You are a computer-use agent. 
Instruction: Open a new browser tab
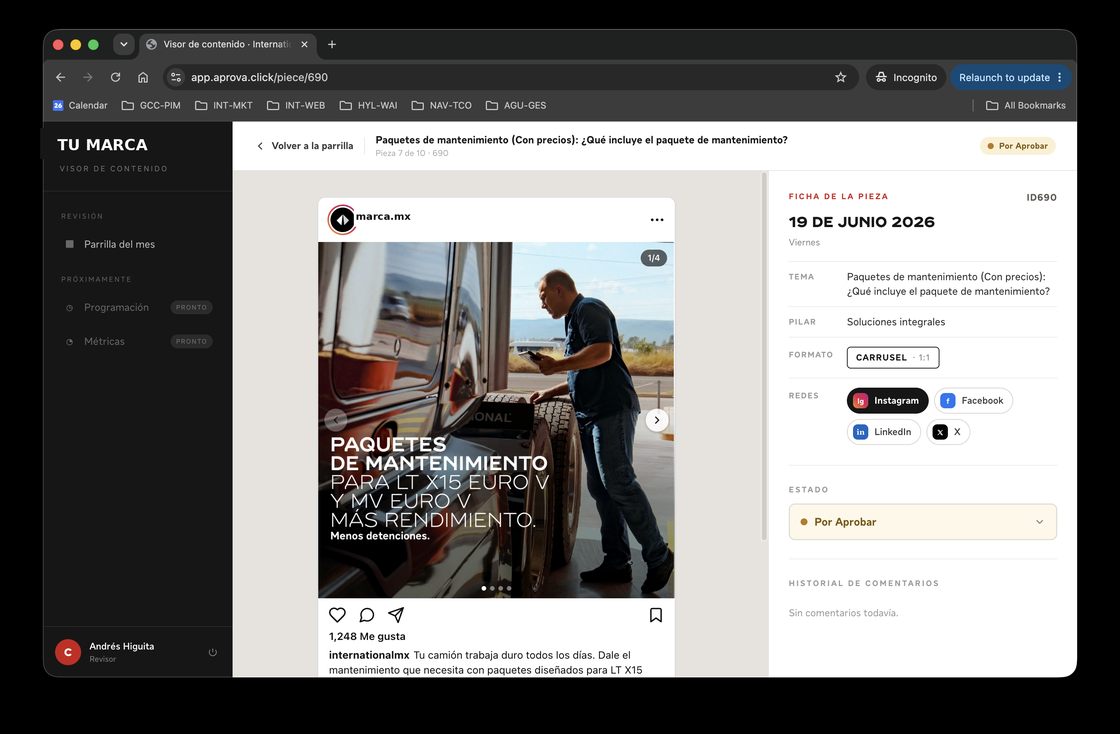pos(332,44)
